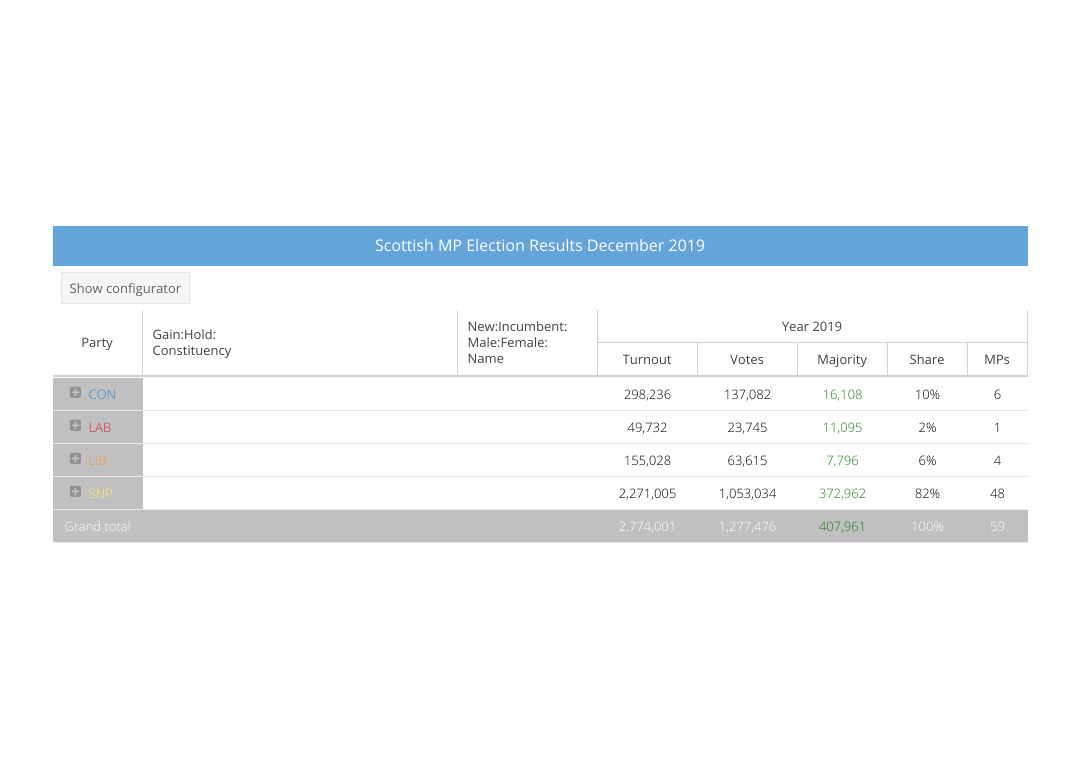Click the Party column header
The width and height of the screenshot is (1080, 768).
coord(97,342)
